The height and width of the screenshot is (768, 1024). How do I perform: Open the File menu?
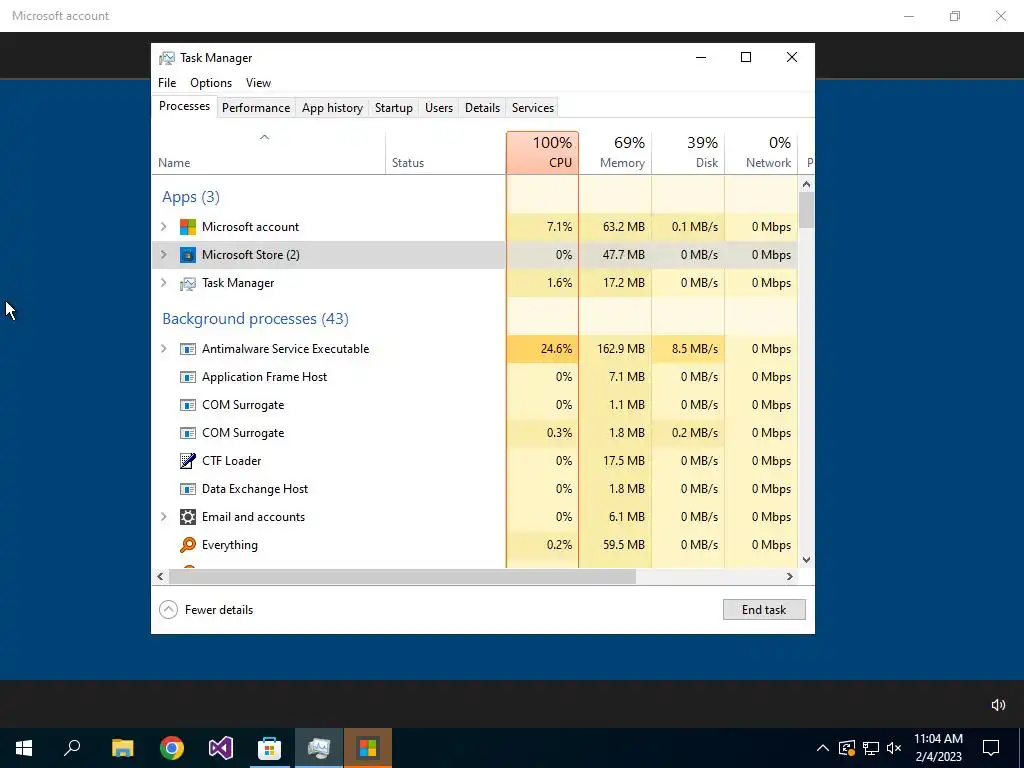(x=167, y=83)
